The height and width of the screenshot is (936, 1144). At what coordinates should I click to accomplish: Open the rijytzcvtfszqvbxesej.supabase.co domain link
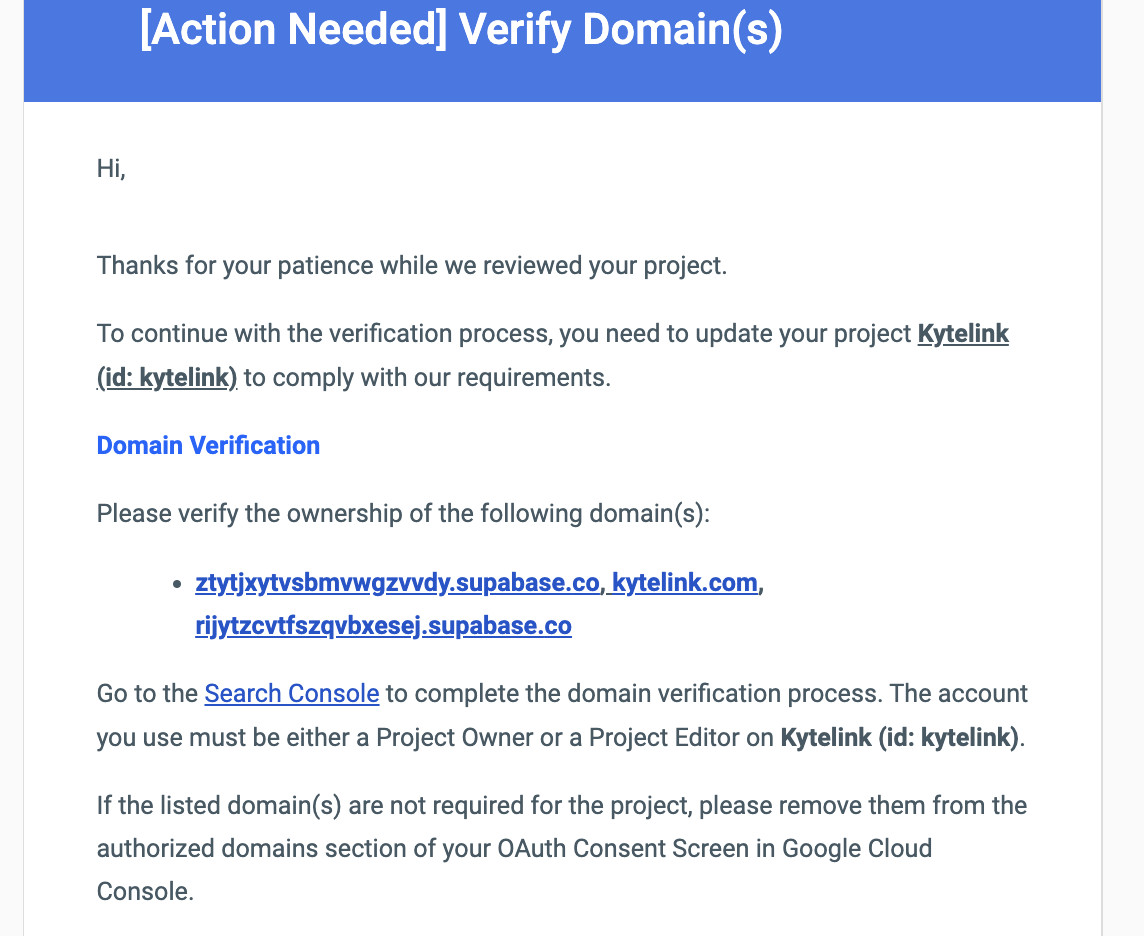click(x=383, y=627)
